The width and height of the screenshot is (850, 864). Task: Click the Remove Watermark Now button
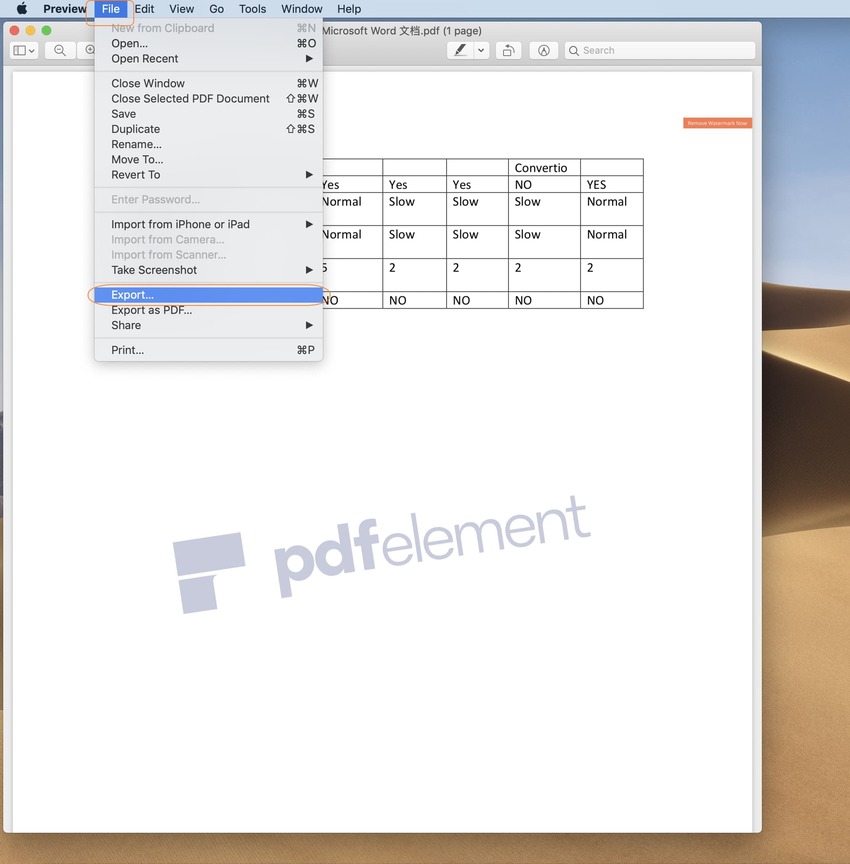click(717, 123)
